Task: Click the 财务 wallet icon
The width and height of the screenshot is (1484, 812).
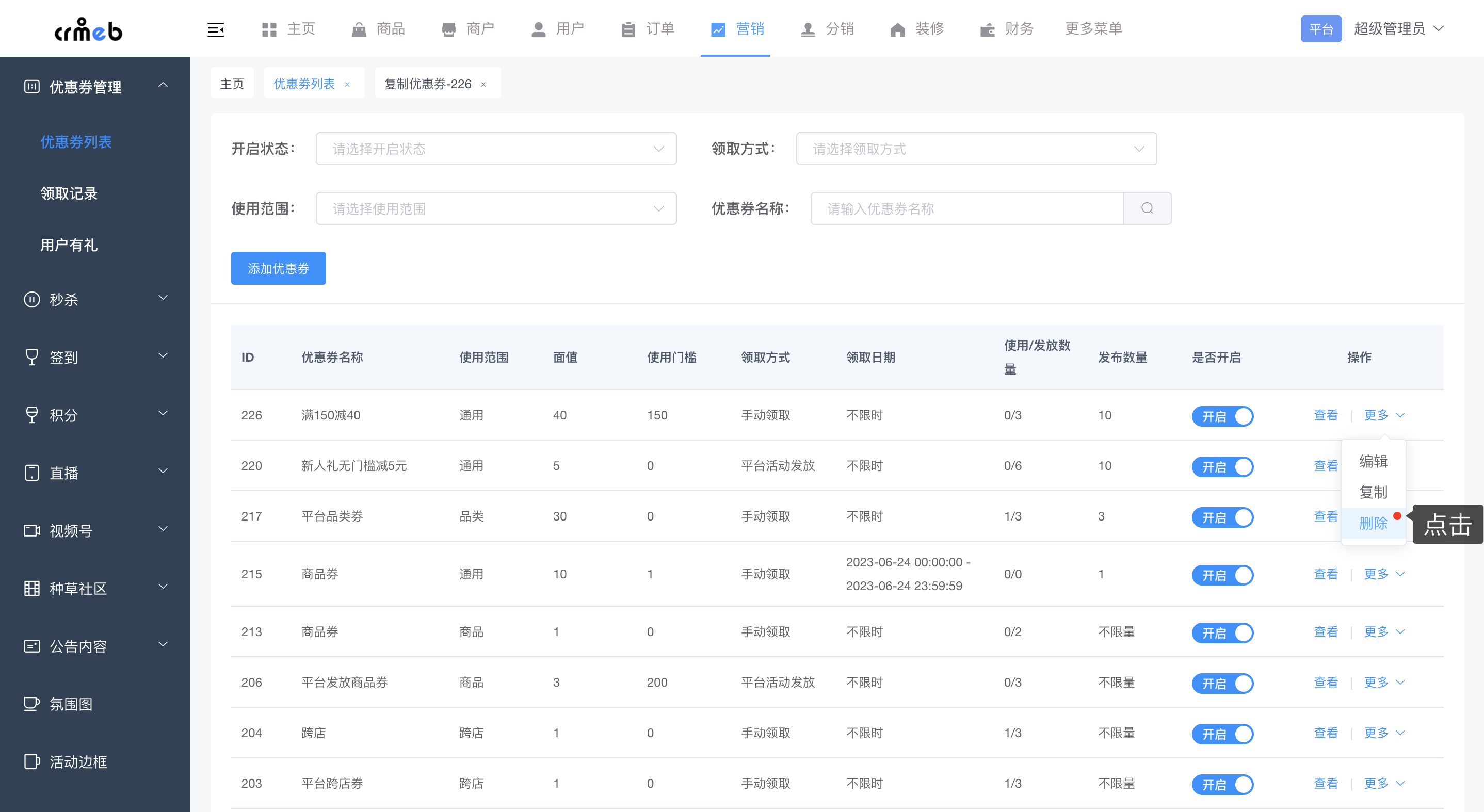Action: click(988, 29)
